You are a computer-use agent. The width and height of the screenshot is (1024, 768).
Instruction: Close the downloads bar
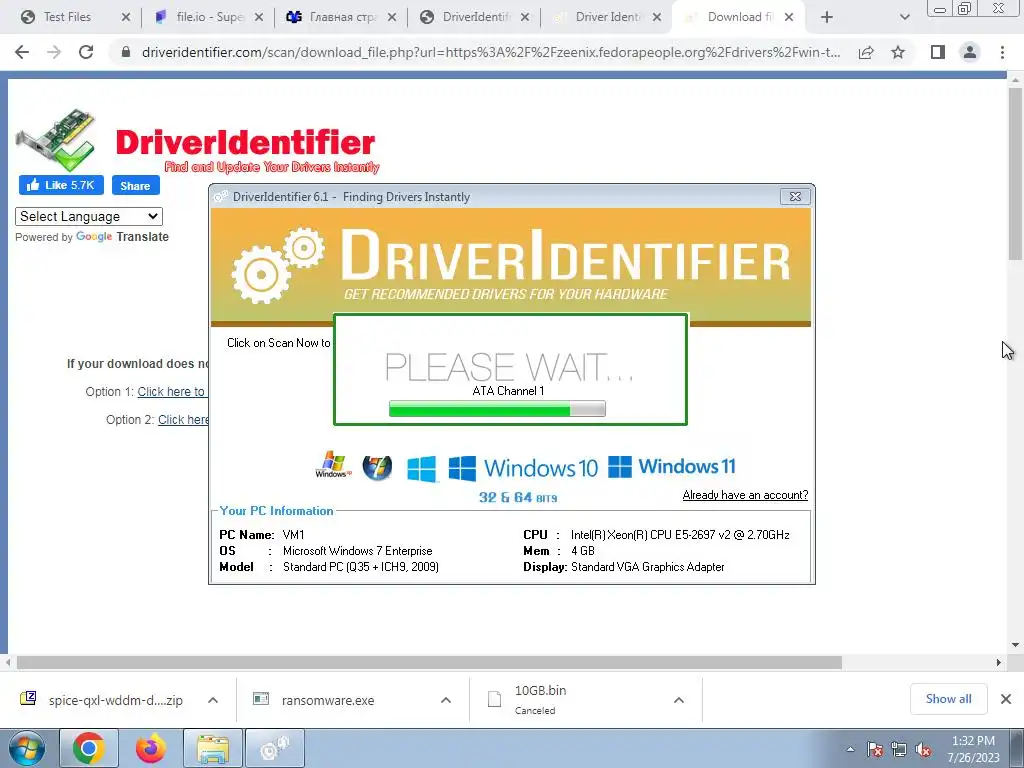coord(1006,699)
